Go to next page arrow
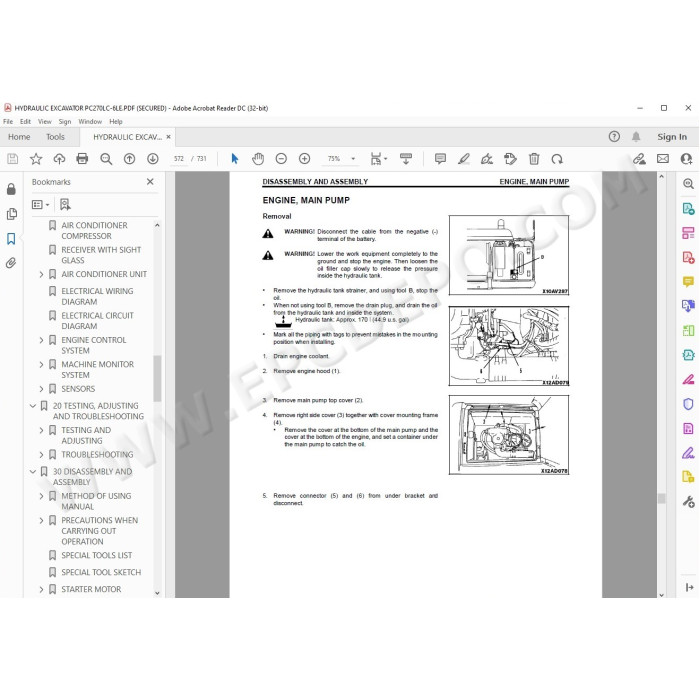Viewport: 700px width, 700px height. point(153,159)
